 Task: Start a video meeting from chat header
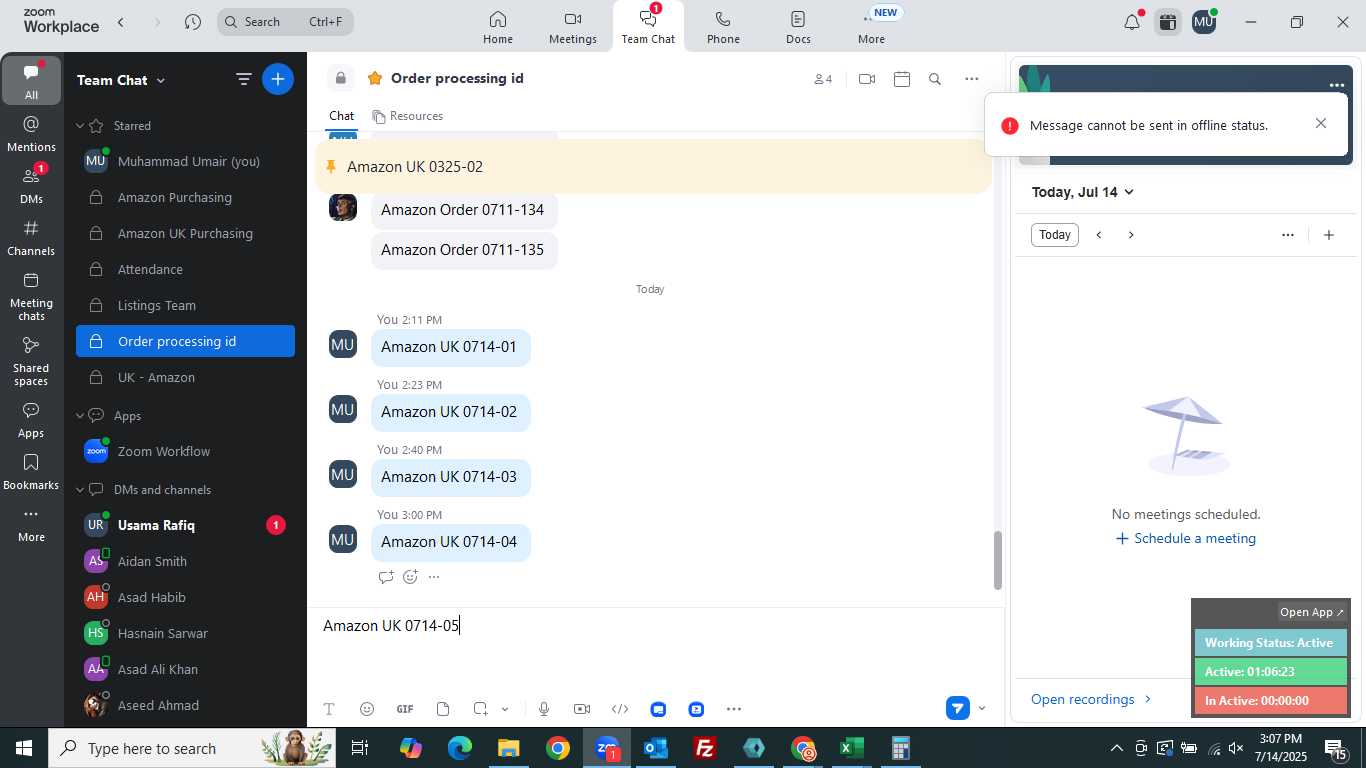pyautogui.click(x=867, y=79)
